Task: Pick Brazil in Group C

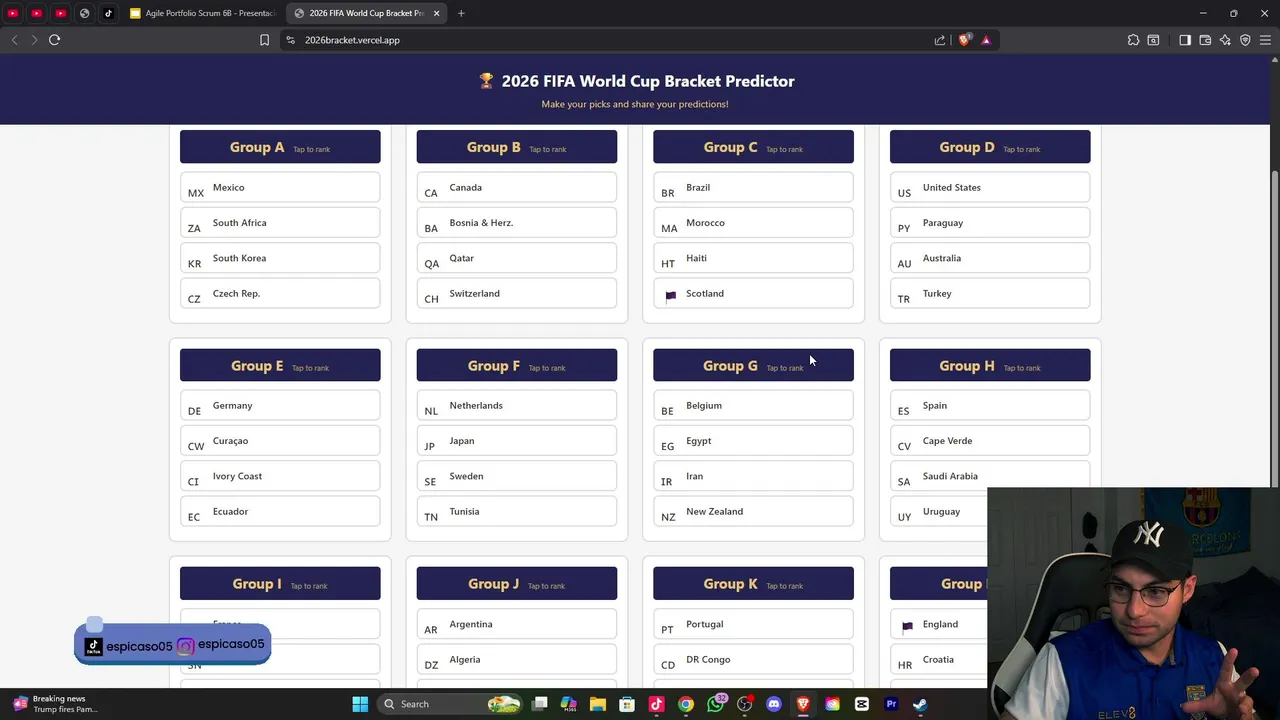Action: 753,187
